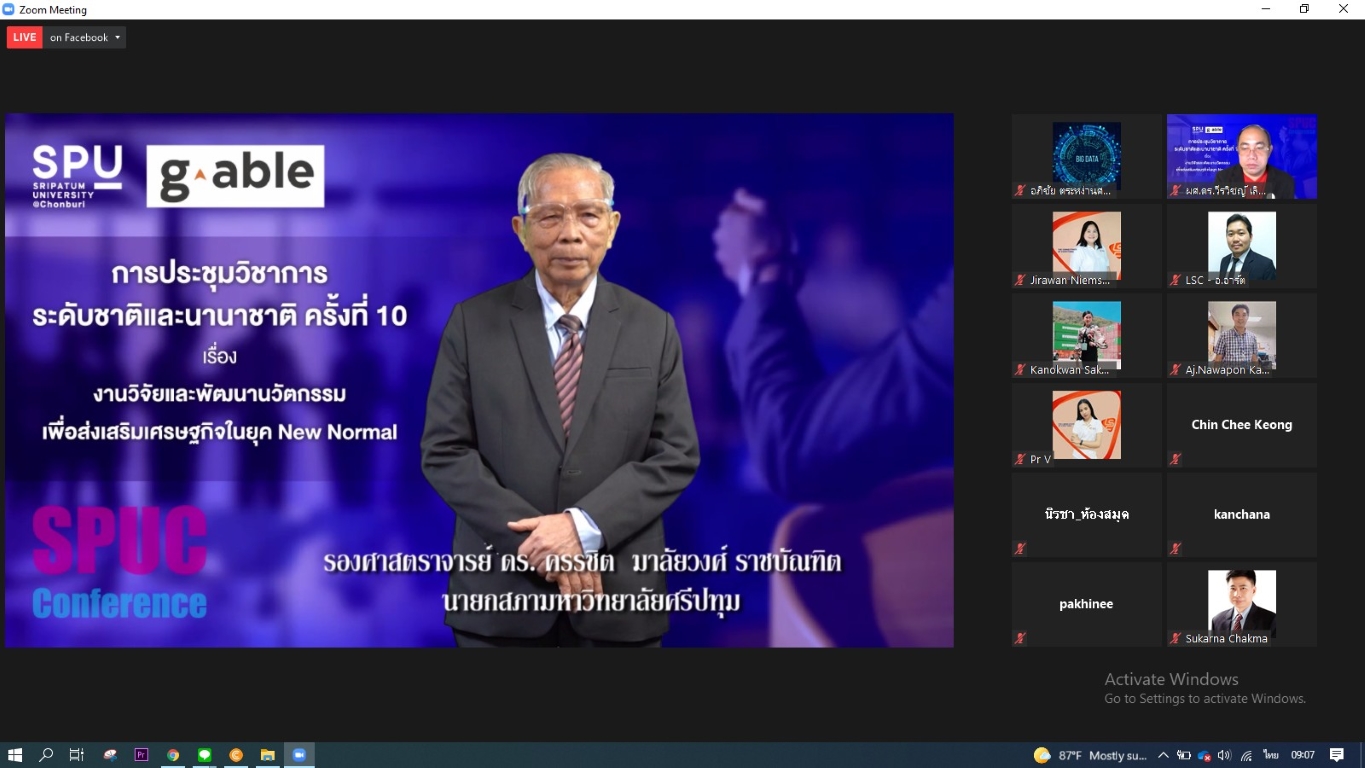This screenshot has width=1365, height=768.
Task: Click the muted mic icon for Pr V
Action: point(1021,459)
